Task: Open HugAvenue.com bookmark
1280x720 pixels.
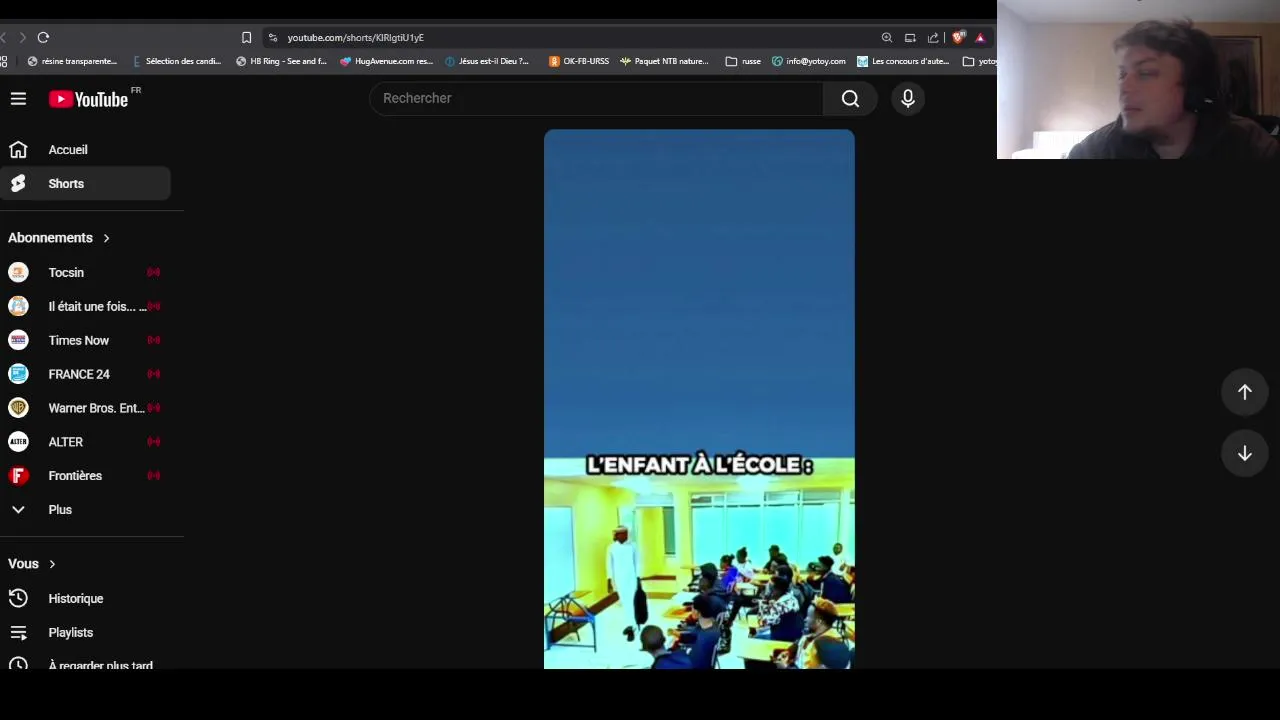Action: (386, 61)
